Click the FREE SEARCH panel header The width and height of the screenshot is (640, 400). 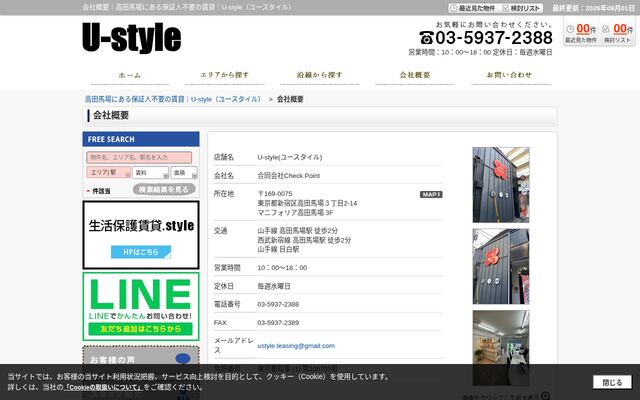(141, 139)
